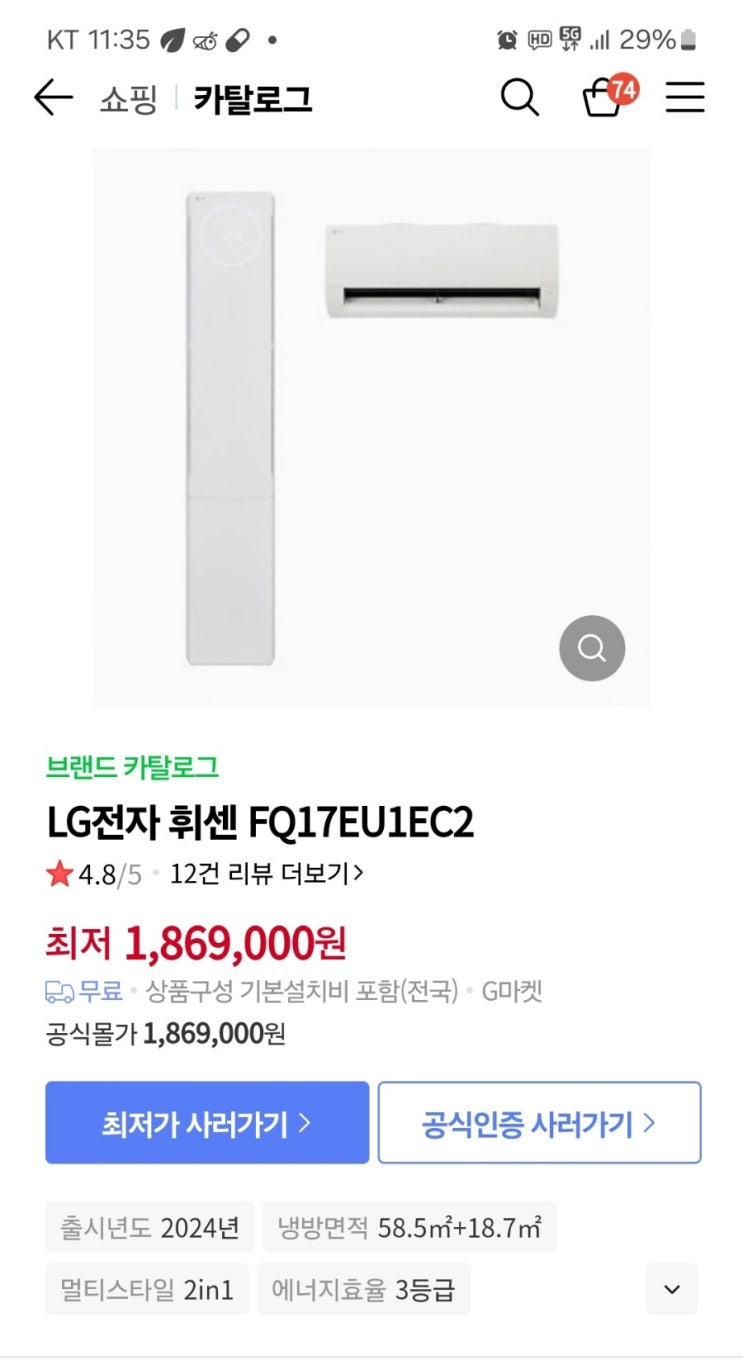Expand the product specs chevron

click(671, 1289)
